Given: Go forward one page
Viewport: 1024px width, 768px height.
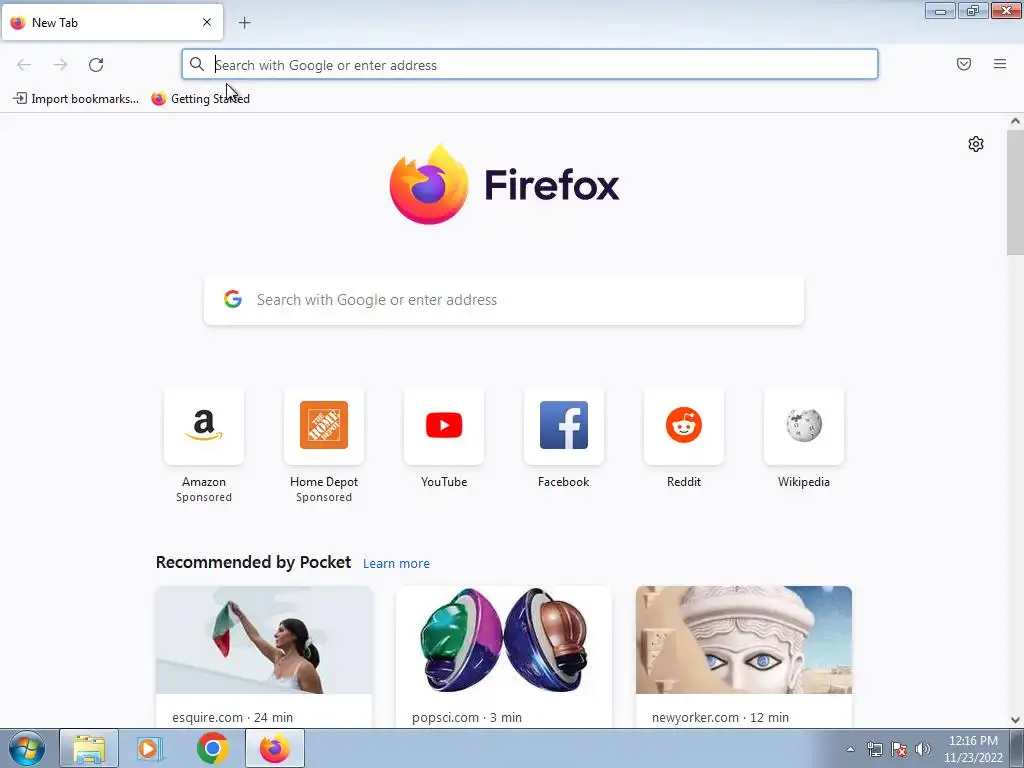Looking at the screenshot, I should [x=60, y=65].
